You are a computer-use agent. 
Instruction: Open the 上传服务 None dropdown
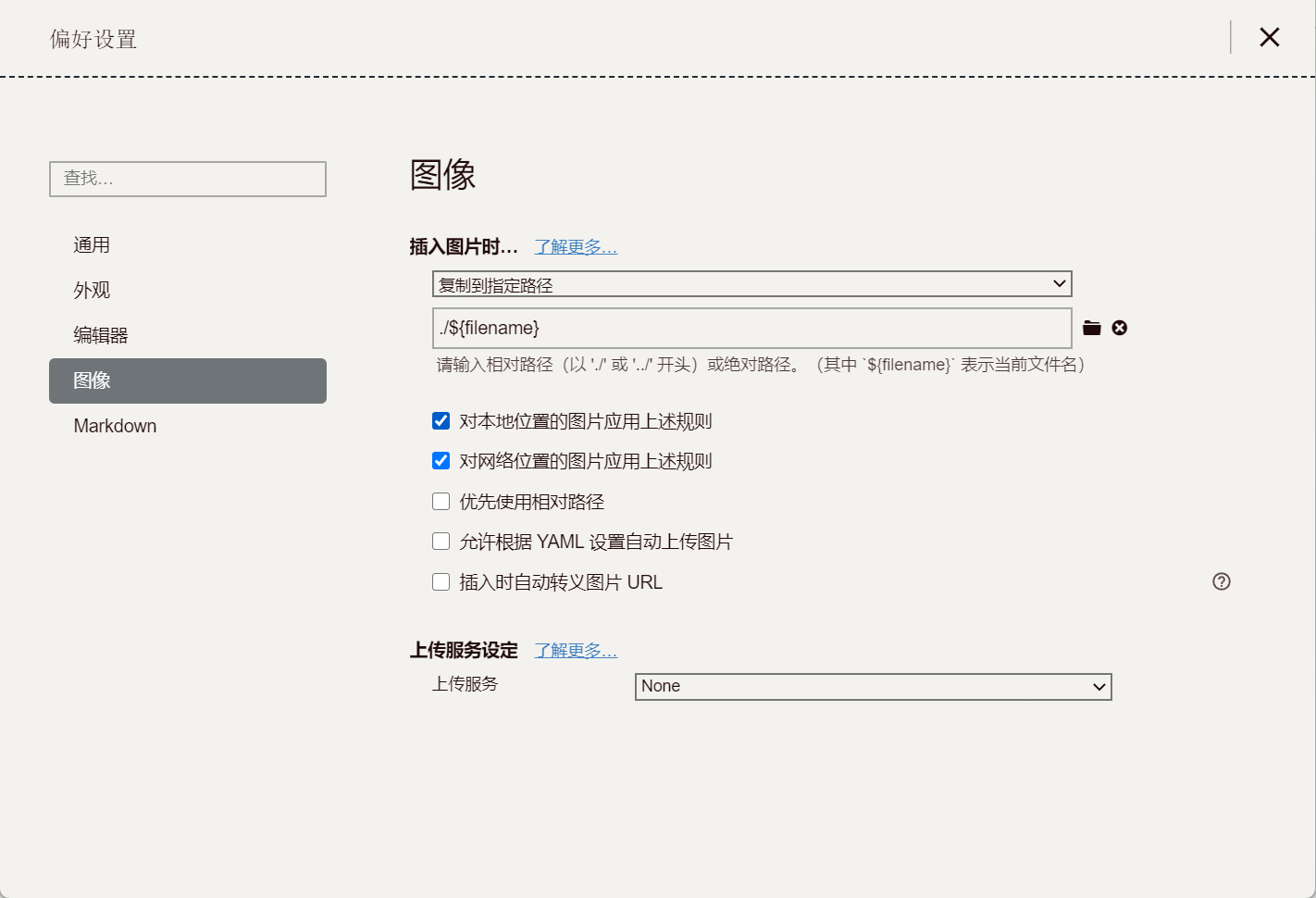[x=873, y=687]
